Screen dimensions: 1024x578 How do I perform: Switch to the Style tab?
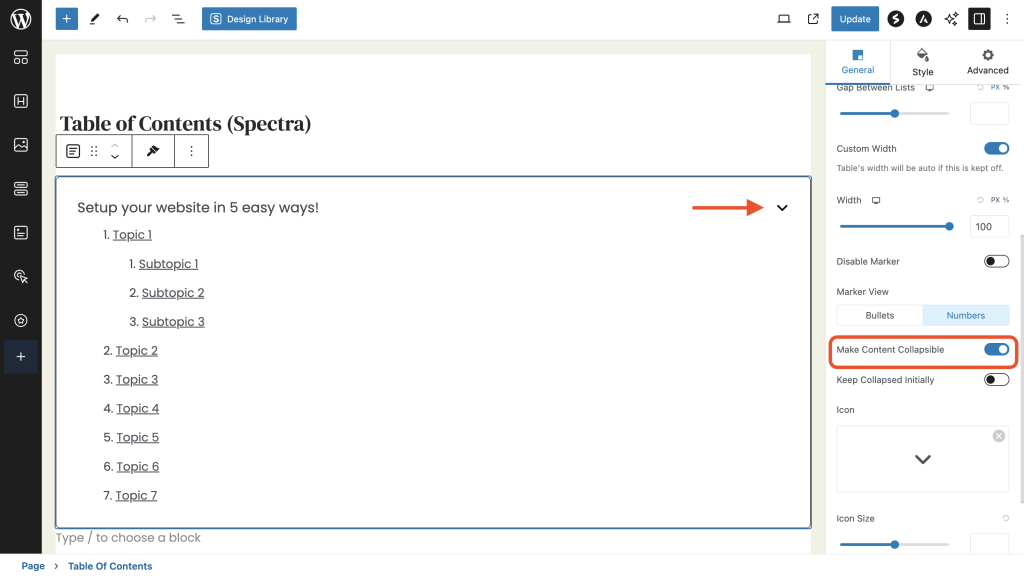[x=922, y=61]
